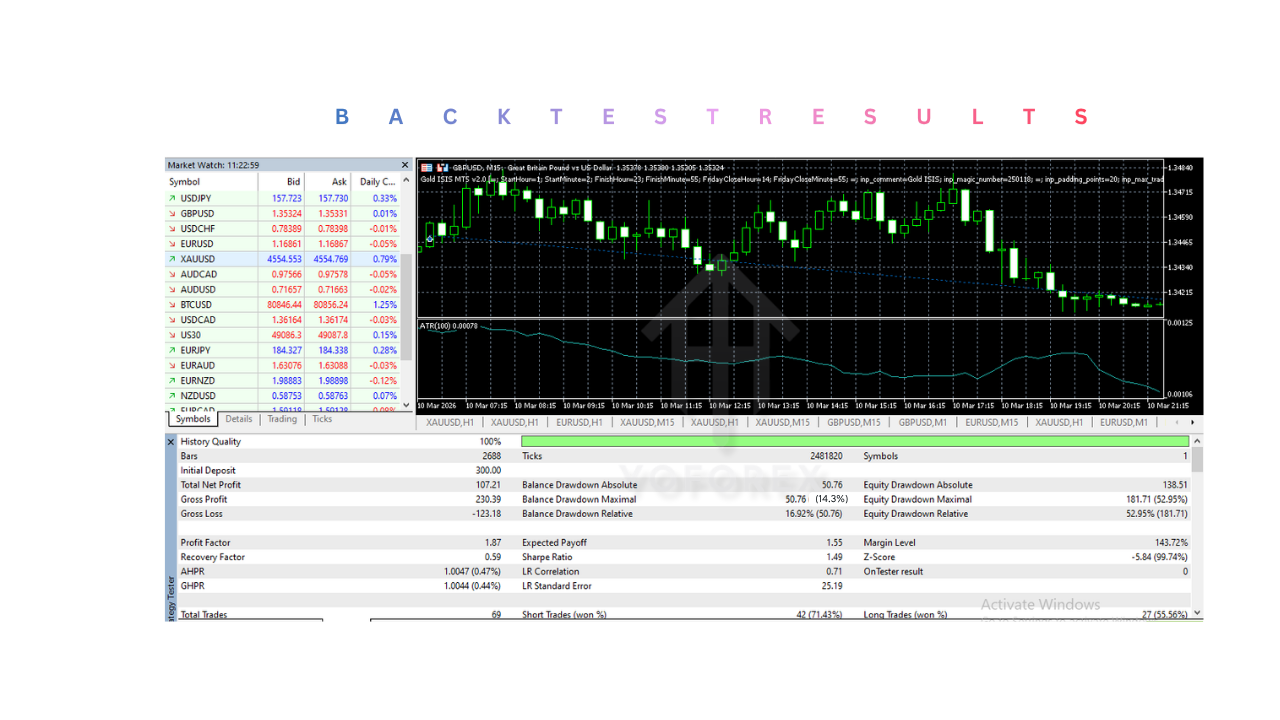Screen dimensions: 1280x720
Task: Sort Market Watch by the Daily Change header
Action: (x=376, y=182)
